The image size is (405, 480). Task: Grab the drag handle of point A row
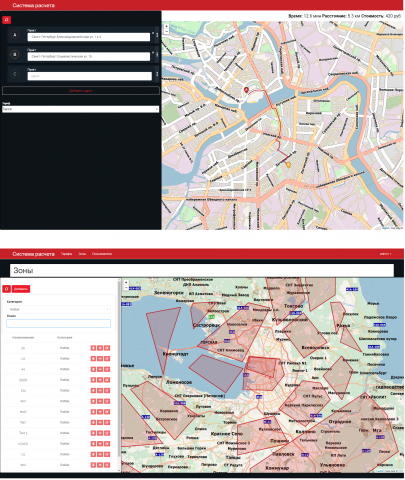coord(157,35)
